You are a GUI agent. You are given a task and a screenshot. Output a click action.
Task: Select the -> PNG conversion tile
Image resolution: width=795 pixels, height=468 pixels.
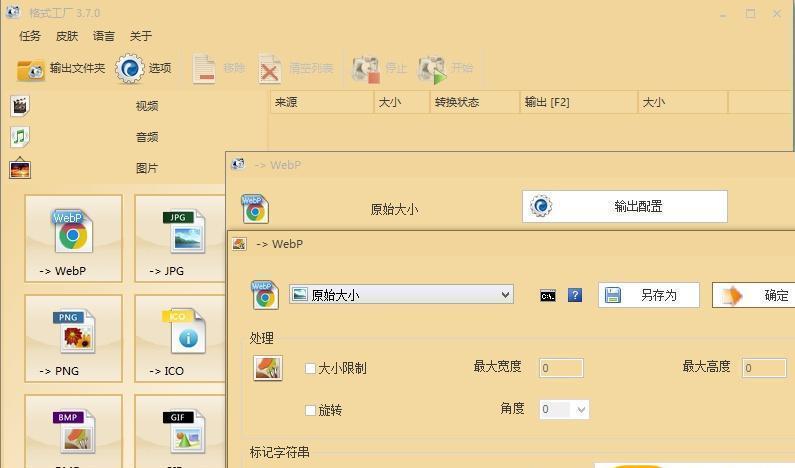tap(74, 338)
